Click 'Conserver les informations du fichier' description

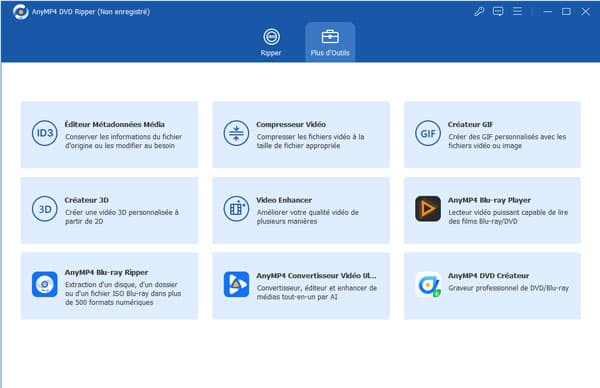coord(123,141)
